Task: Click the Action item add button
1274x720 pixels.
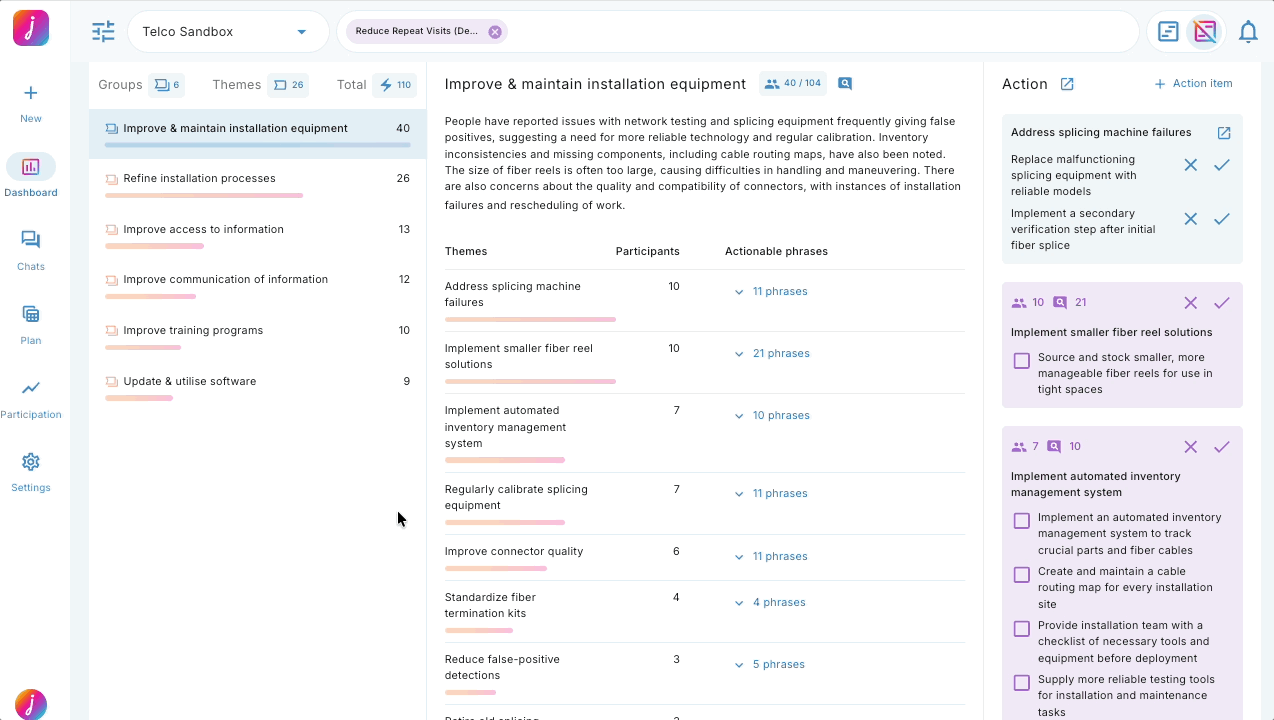Action: (1193, 84)
